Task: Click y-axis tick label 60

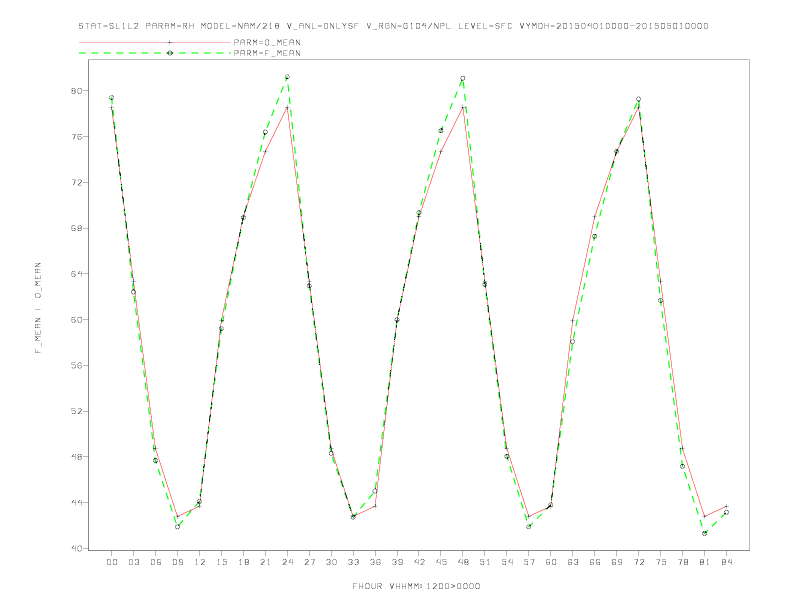Action: pos(79,320)
